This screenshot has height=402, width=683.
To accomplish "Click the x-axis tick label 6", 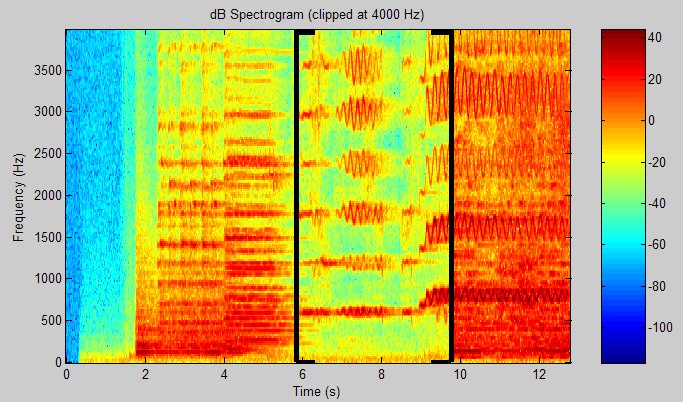I will pyautogui.click(x=302, y=374).
